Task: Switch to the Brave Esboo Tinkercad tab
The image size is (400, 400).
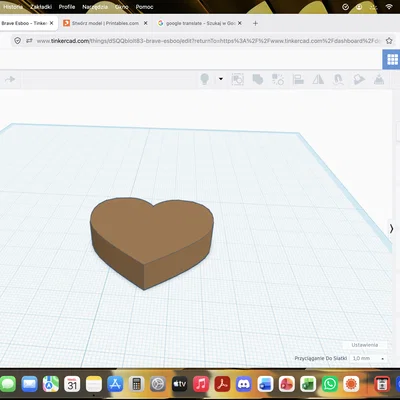Action: coord(24,23)
